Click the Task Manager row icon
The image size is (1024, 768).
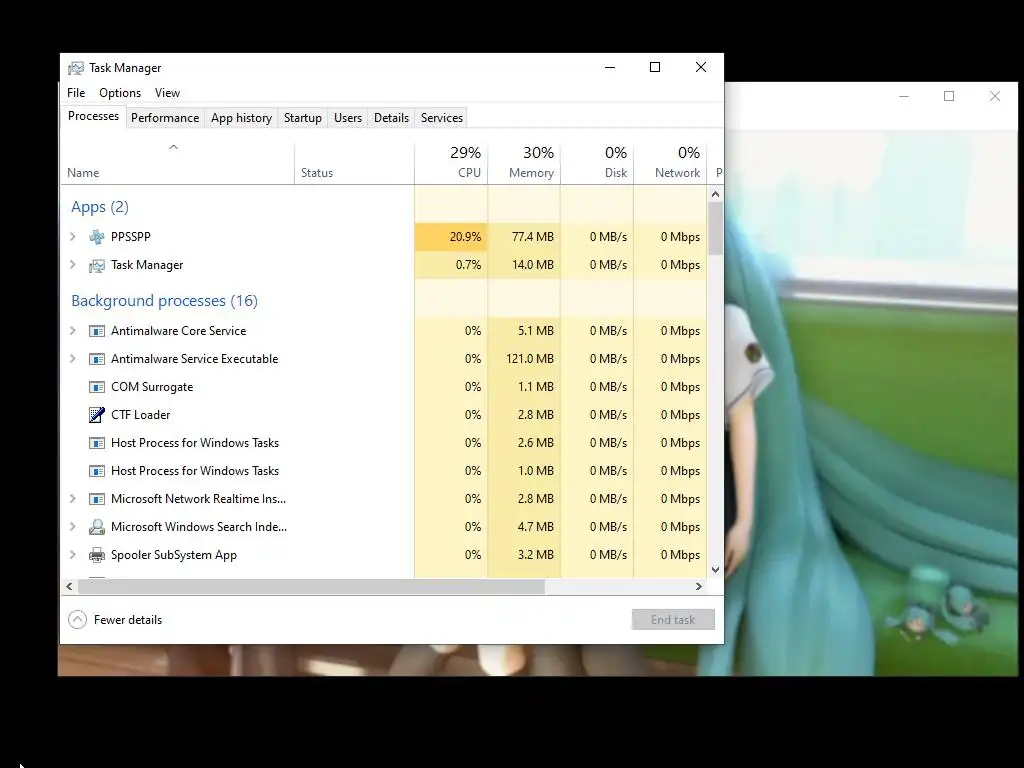(x=97, y=265)
